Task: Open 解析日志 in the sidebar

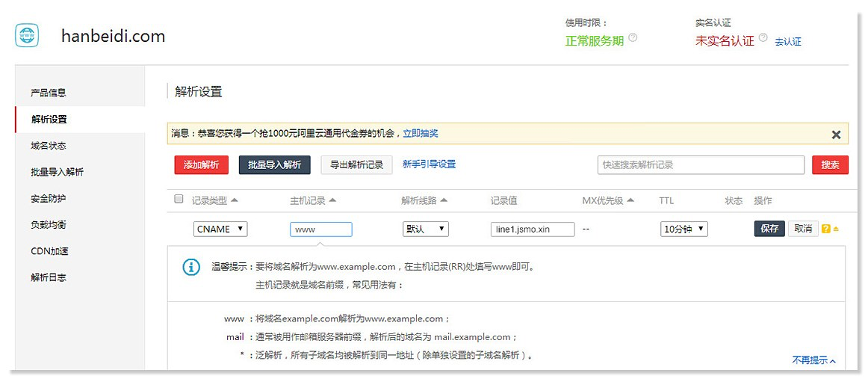Action: tap(49, 278)
